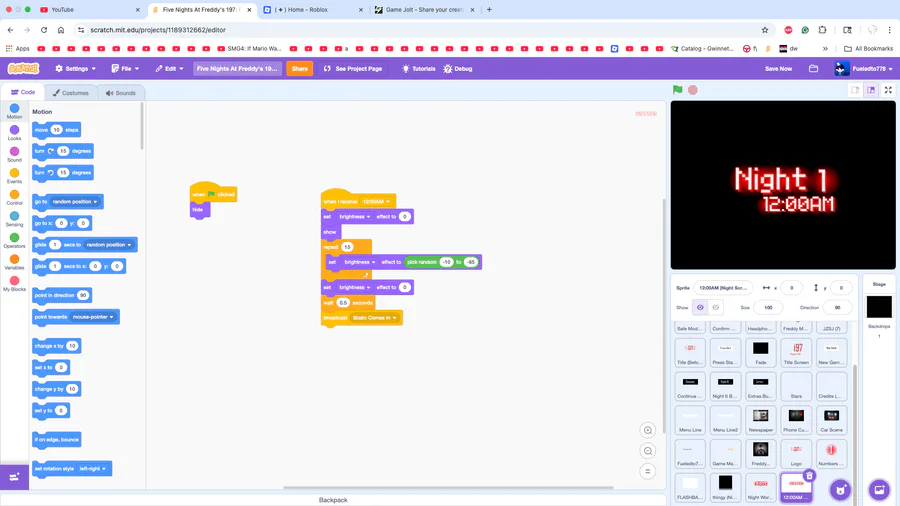The height and width of the screenshot is (506, 900).
Task: Switch to the YouTube browser tab
Action: 89,10
